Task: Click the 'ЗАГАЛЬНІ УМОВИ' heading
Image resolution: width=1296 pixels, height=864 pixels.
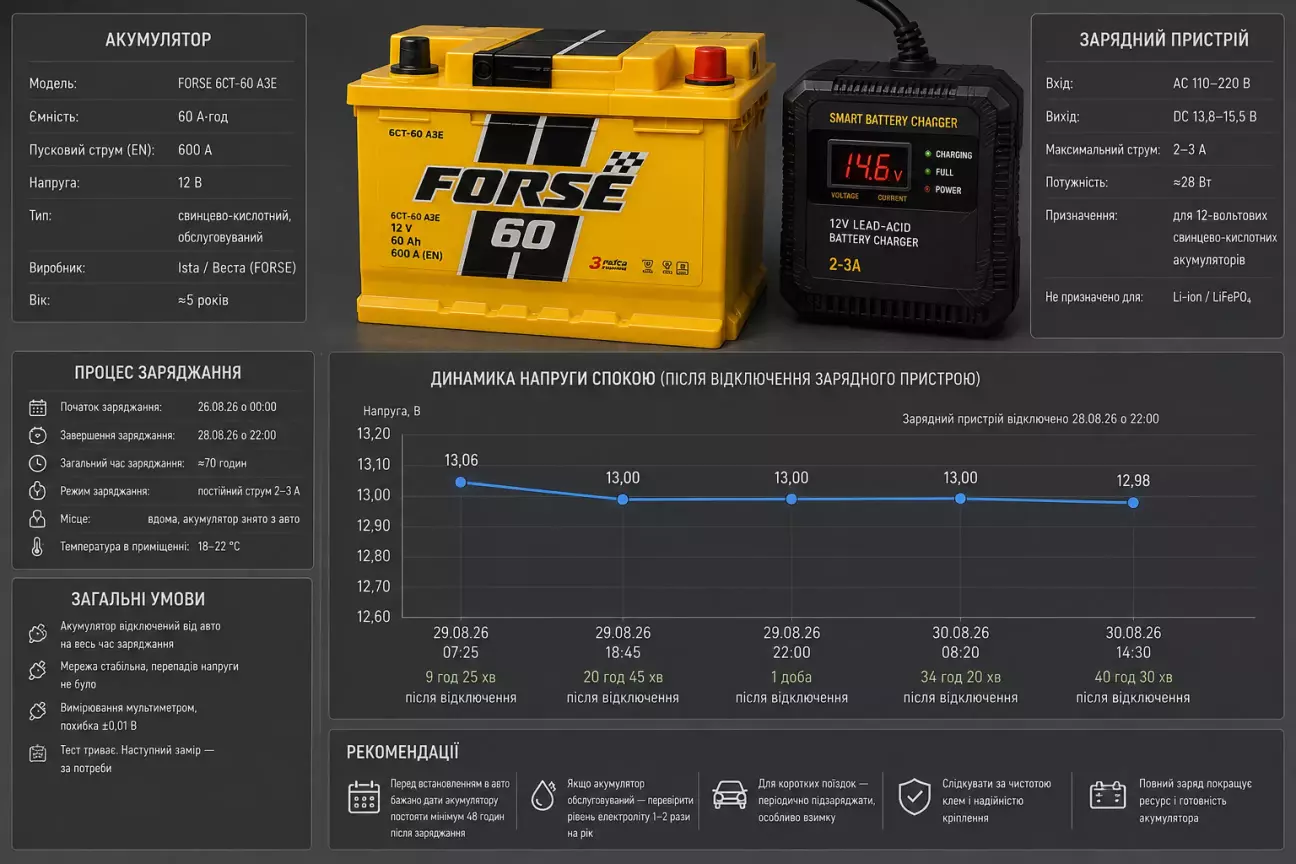Action: (x=138, y=599)
